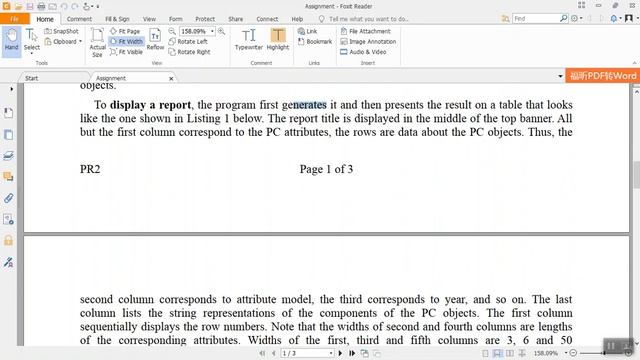Choose the Select text tool
The width and height of the screenshot is (640, 360).
32,40
